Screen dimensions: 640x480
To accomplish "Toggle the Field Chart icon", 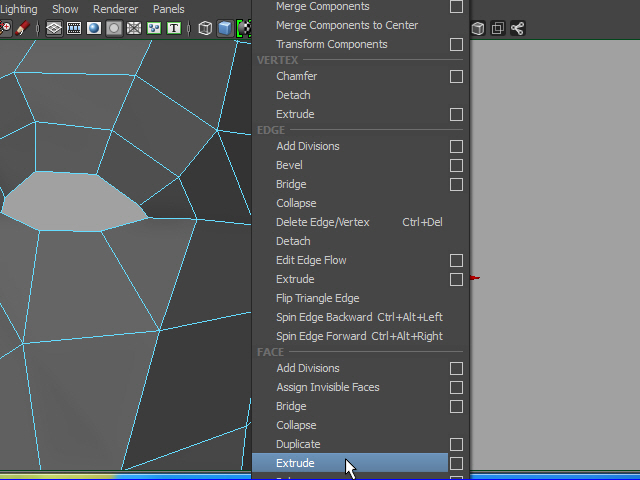I will [x=134, y=28].
